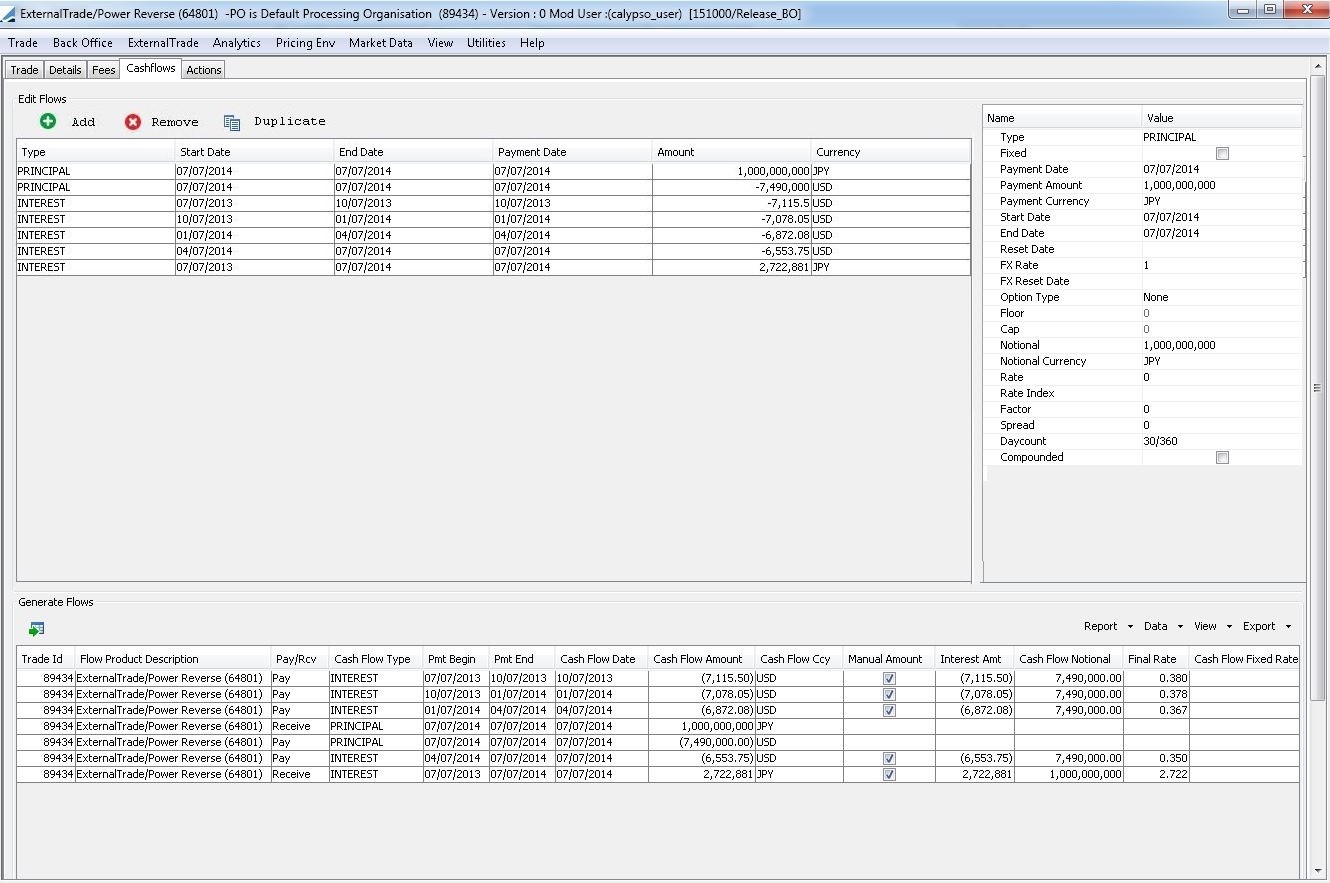Open the Export dropdown
Image resolution: width=1330 pixels, height=883 pixels.
[1266, 626]
